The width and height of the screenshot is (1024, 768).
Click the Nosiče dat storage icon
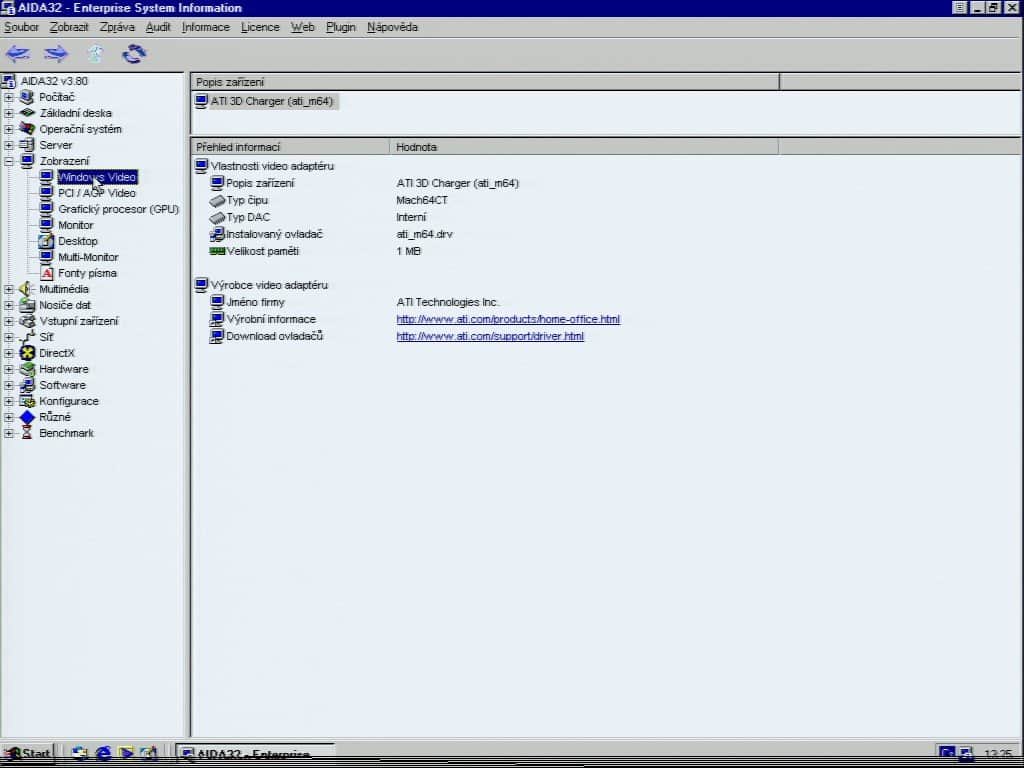[x=27, y=305]
